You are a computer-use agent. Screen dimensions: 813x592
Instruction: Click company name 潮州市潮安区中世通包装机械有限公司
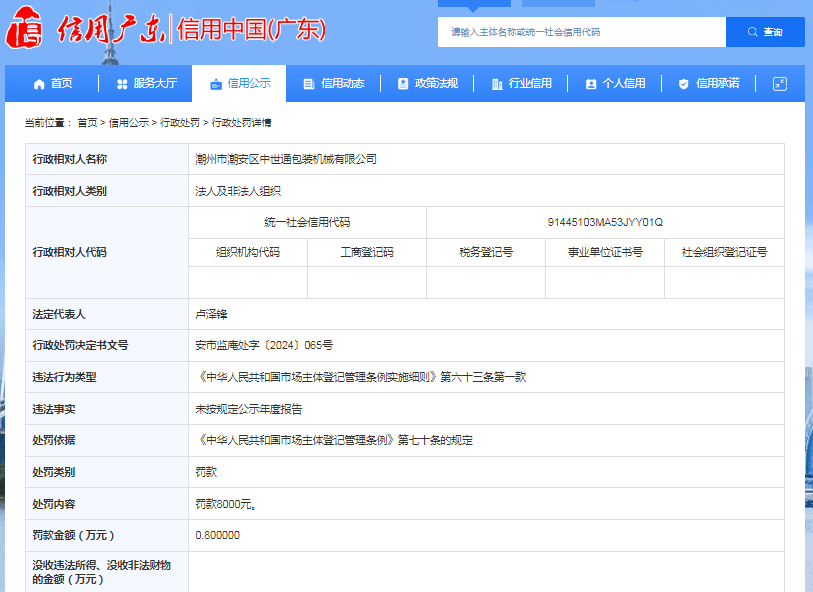coord(286,160)
